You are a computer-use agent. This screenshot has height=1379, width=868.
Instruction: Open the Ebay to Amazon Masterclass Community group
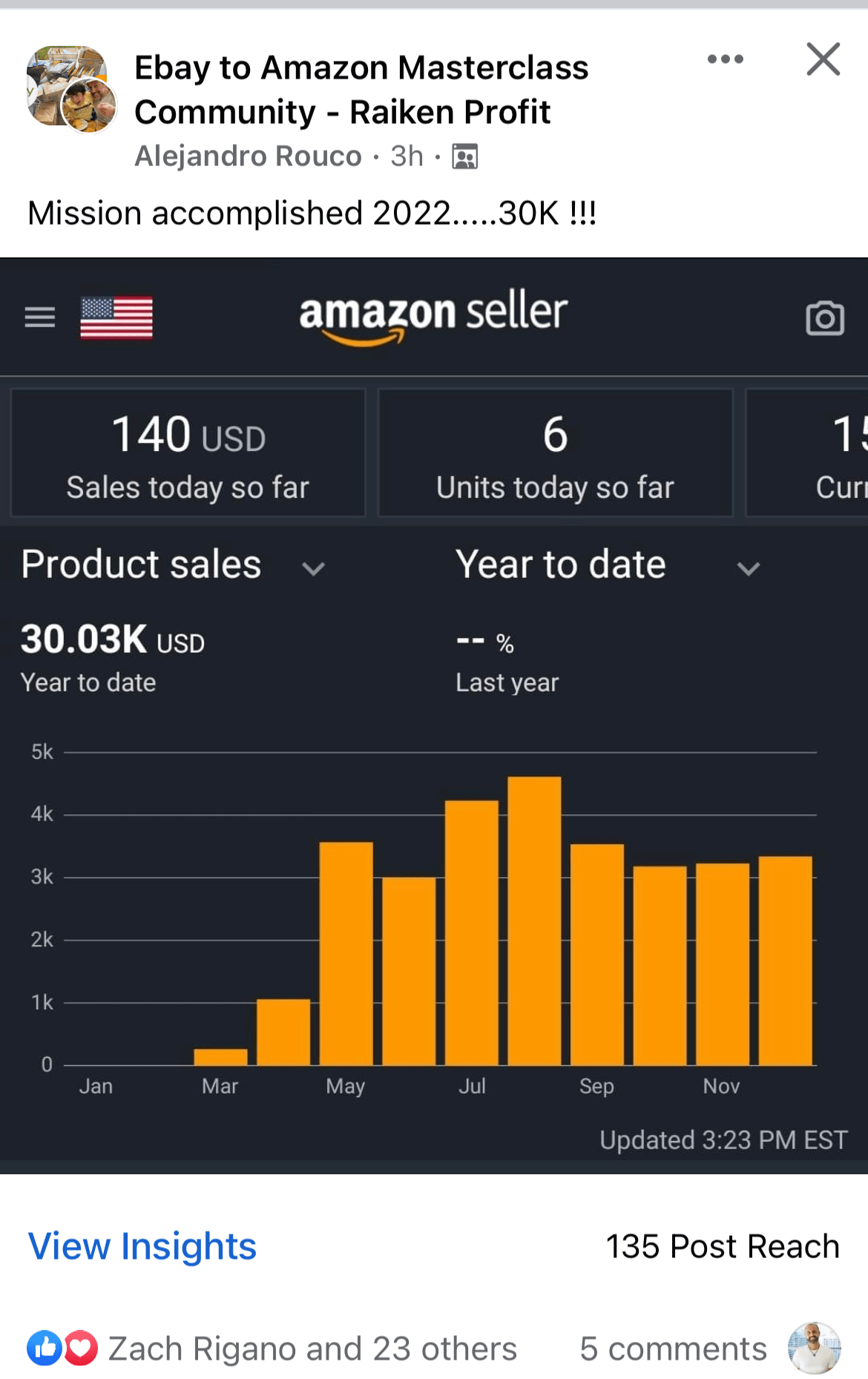362,89
